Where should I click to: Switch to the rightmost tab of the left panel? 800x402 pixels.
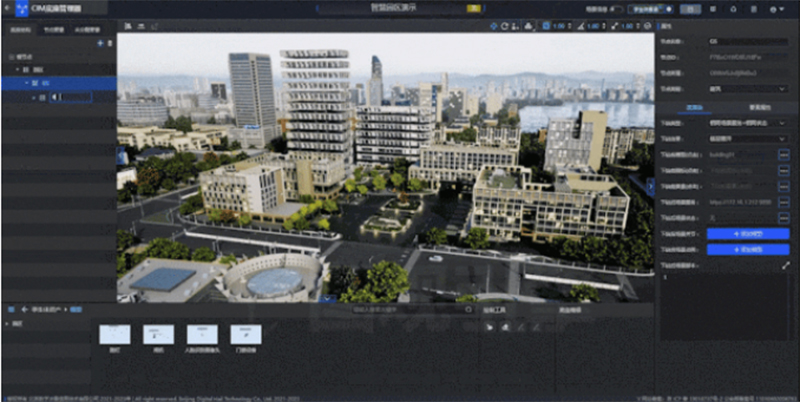87,30
